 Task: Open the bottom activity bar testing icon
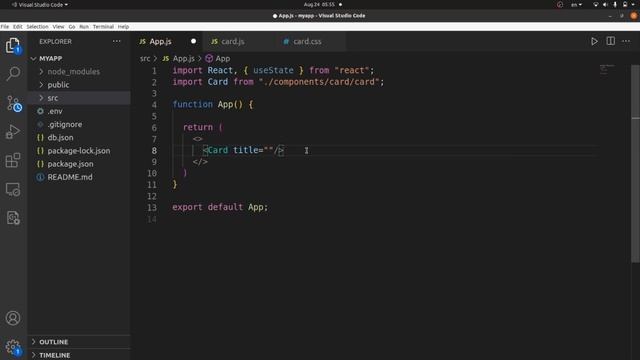(13, 218)
